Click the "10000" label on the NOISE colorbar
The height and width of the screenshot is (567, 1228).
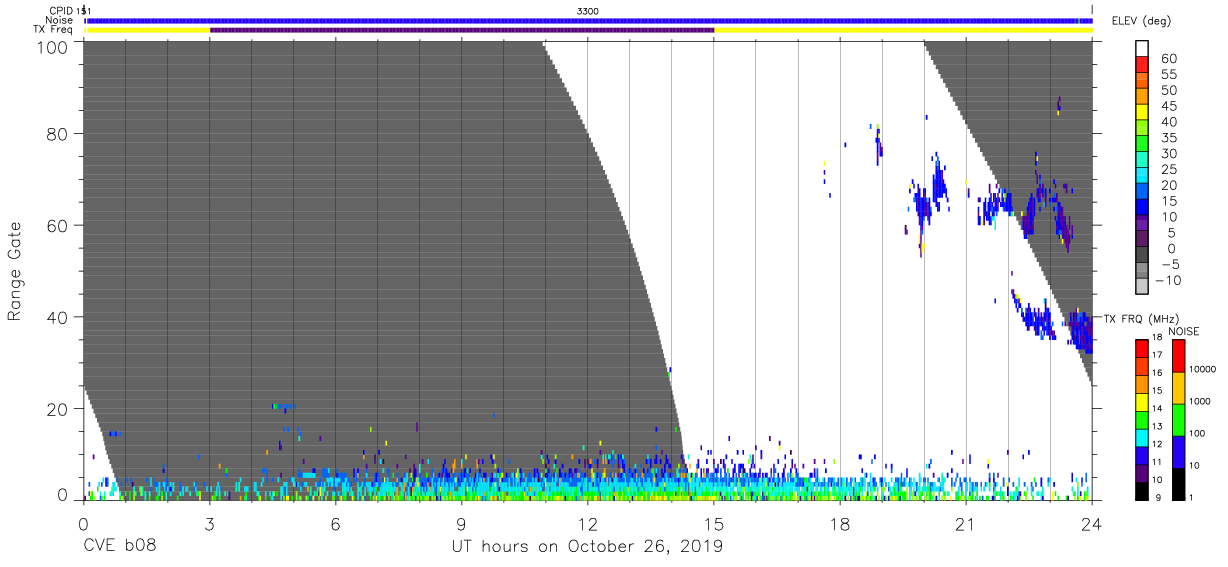click(1203, 369)
